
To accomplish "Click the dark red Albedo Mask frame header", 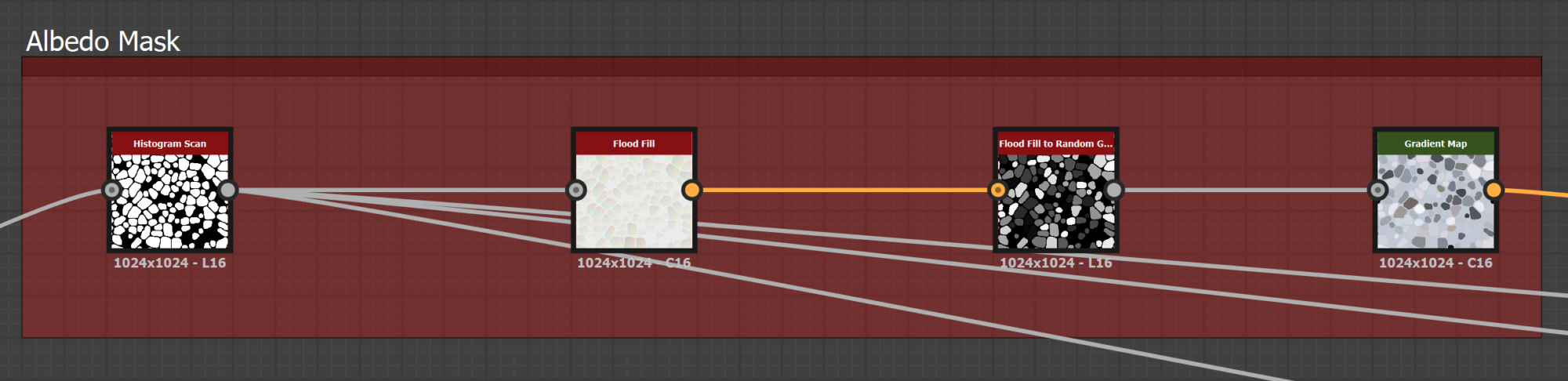I will coord(782,67).
